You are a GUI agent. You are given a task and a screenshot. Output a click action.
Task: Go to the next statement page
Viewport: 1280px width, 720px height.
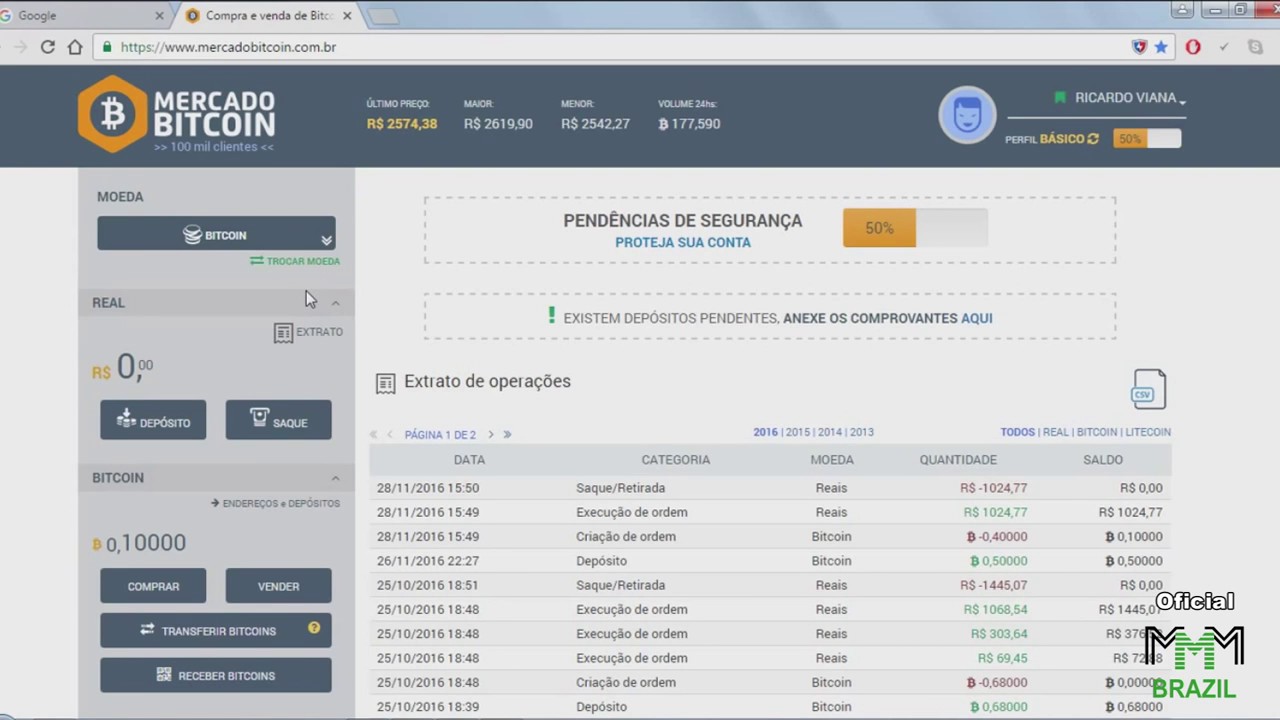[x=491, y=434]
